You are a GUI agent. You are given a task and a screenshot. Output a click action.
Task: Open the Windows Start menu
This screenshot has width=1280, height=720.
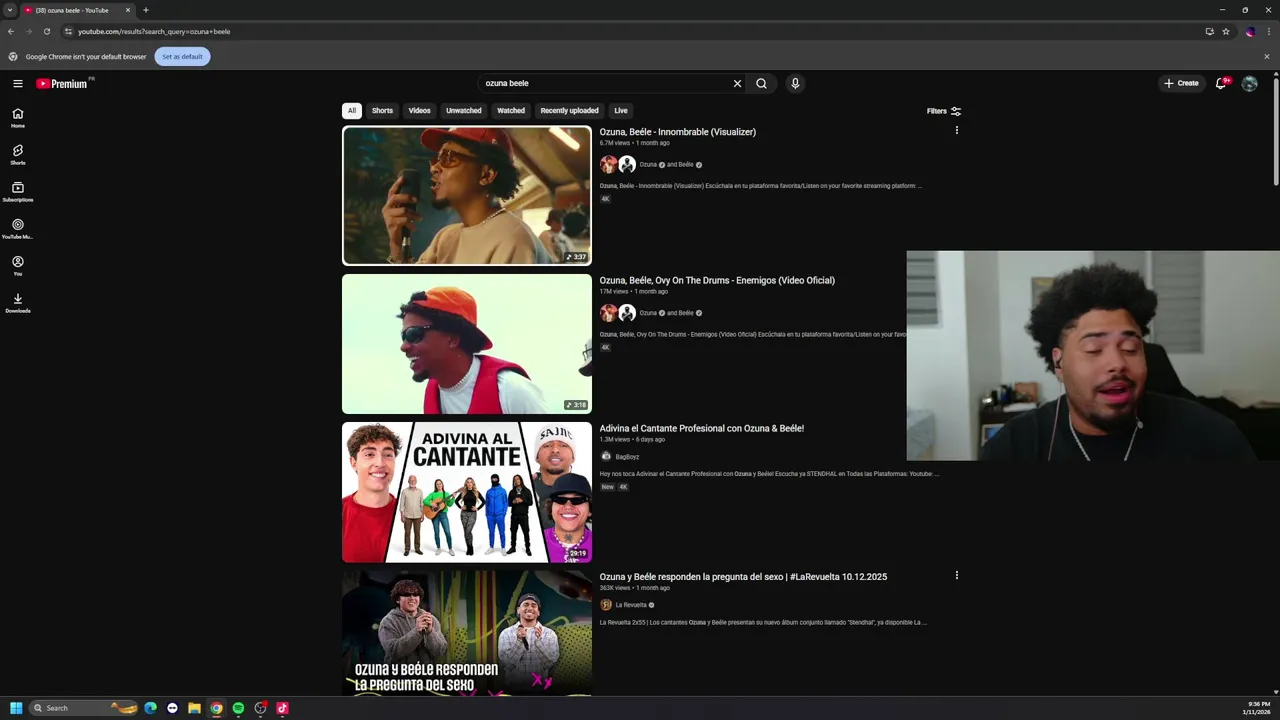[x=16, y=708]
